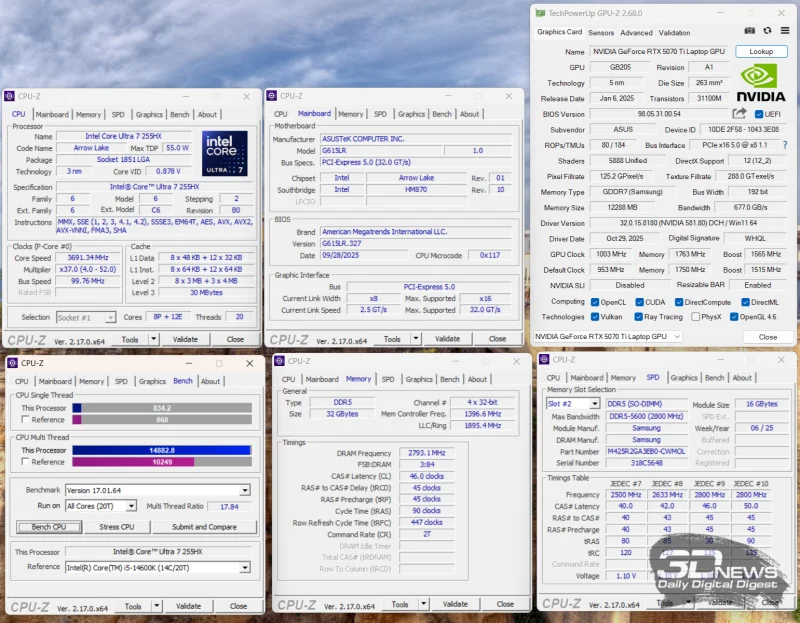800x623 pixels.
Task: Click the GPU-Z screenshot camera icon
Action: (x=750, y=32)
